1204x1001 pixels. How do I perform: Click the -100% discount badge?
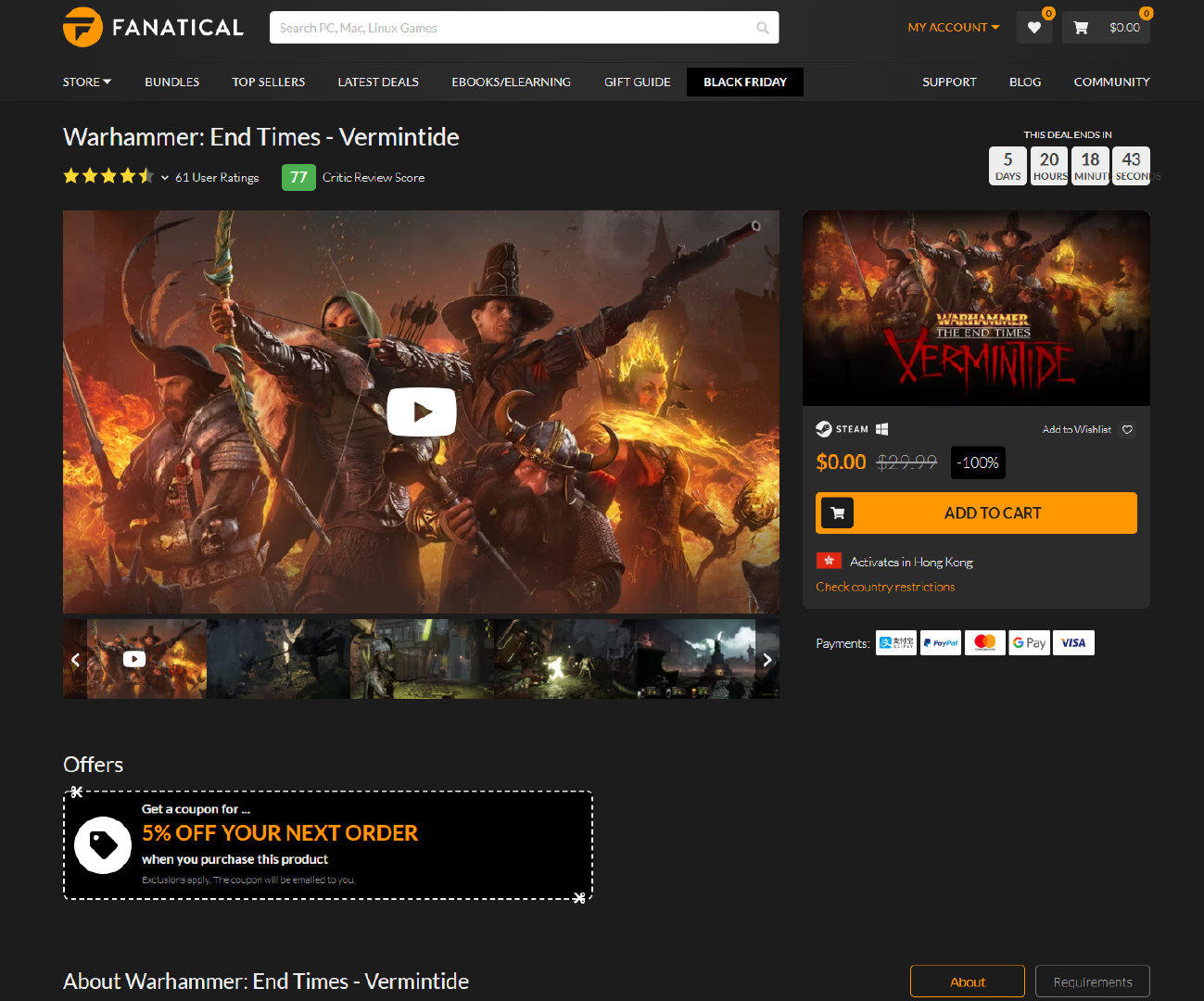(978, 462)
